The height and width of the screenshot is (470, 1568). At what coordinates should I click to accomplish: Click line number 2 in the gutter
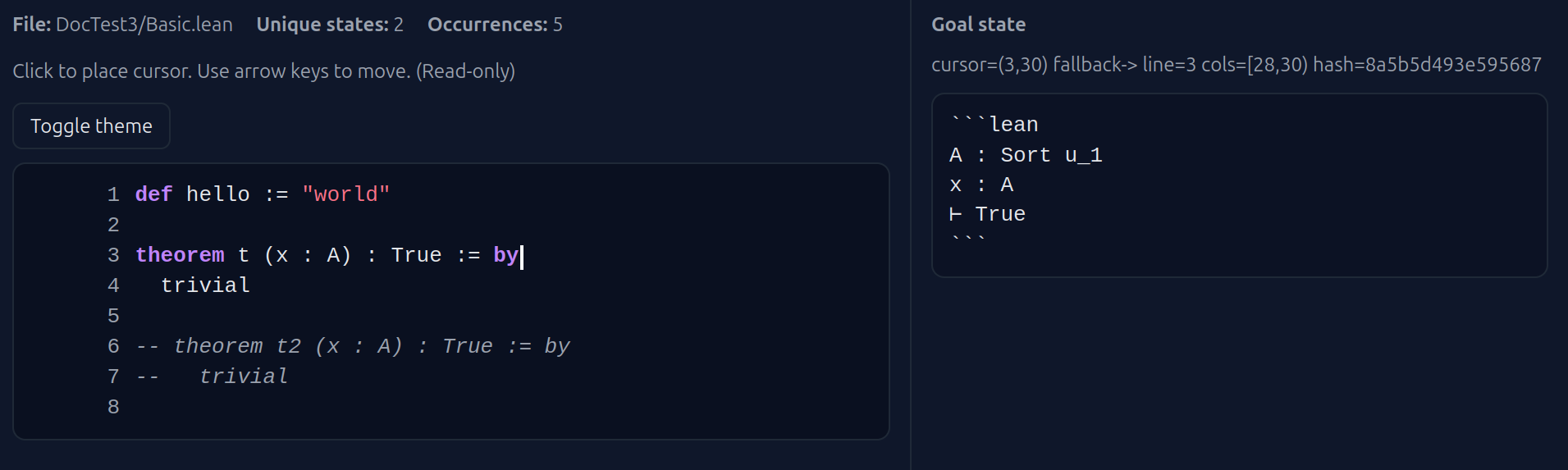[x=113, y=225]
